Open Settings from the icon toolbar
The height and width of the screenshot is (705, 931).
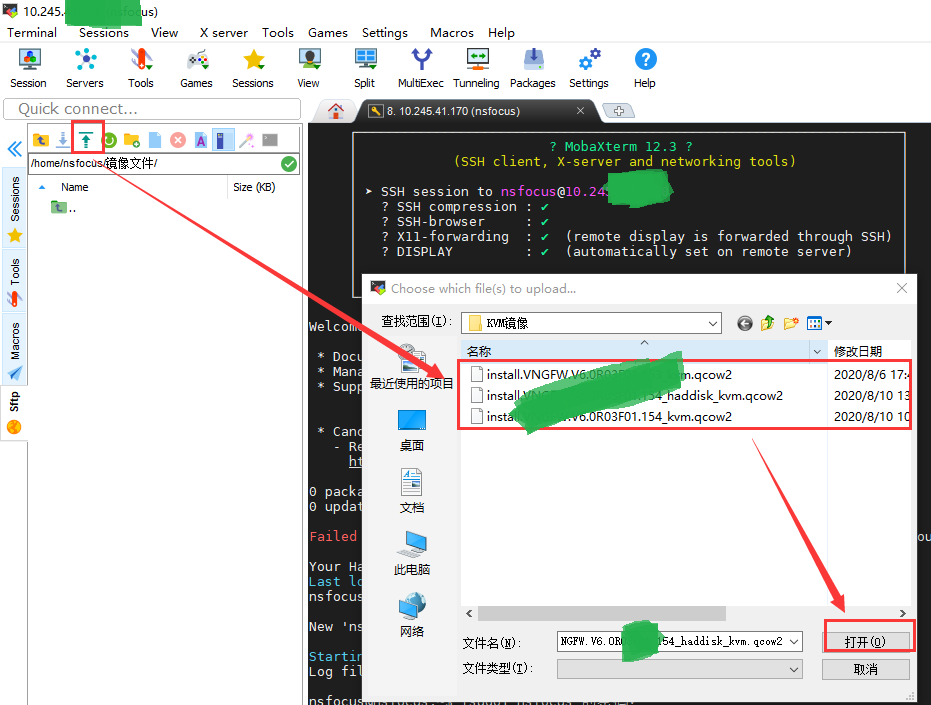coord(589,68)
